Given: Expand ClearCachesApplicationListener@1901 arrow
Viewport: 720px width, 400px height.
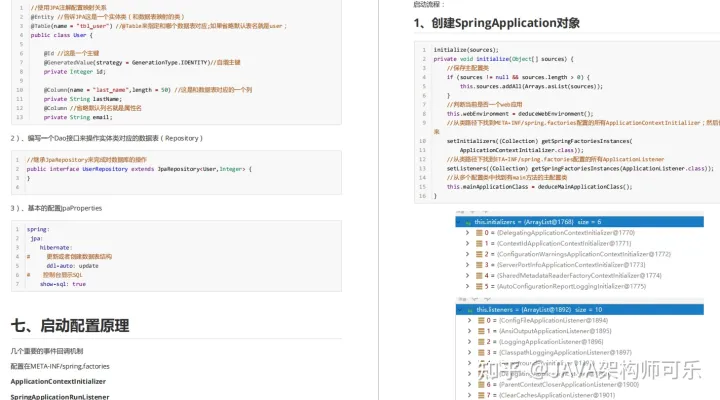Looking at the screenshot, I should pyautogui.click(x=469, y=395).
